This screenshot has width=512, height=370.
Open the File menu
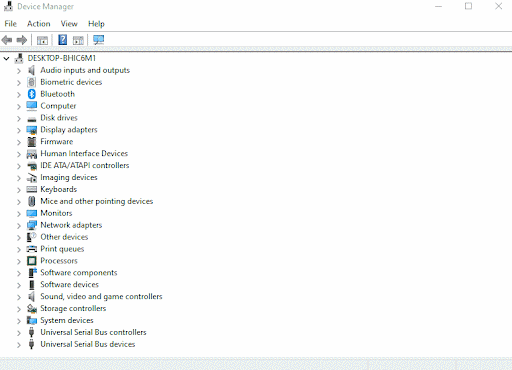[x=11, y=24]
